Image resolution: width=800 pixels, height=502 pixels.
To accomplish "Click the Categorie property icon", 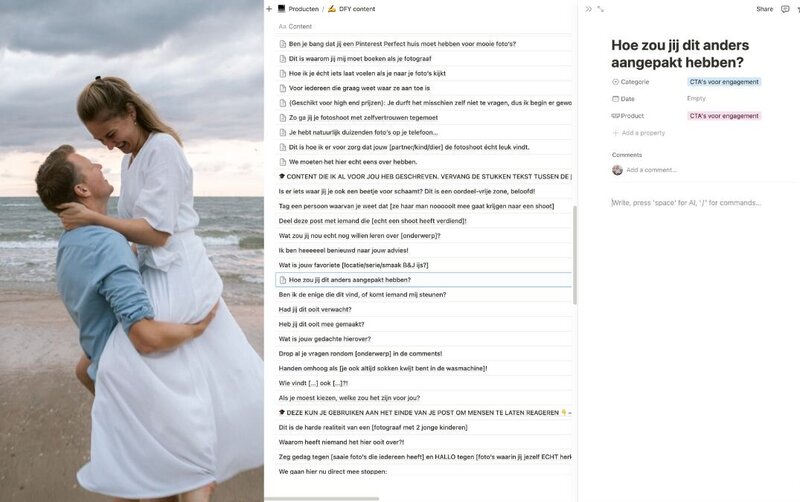I will 615,82.
